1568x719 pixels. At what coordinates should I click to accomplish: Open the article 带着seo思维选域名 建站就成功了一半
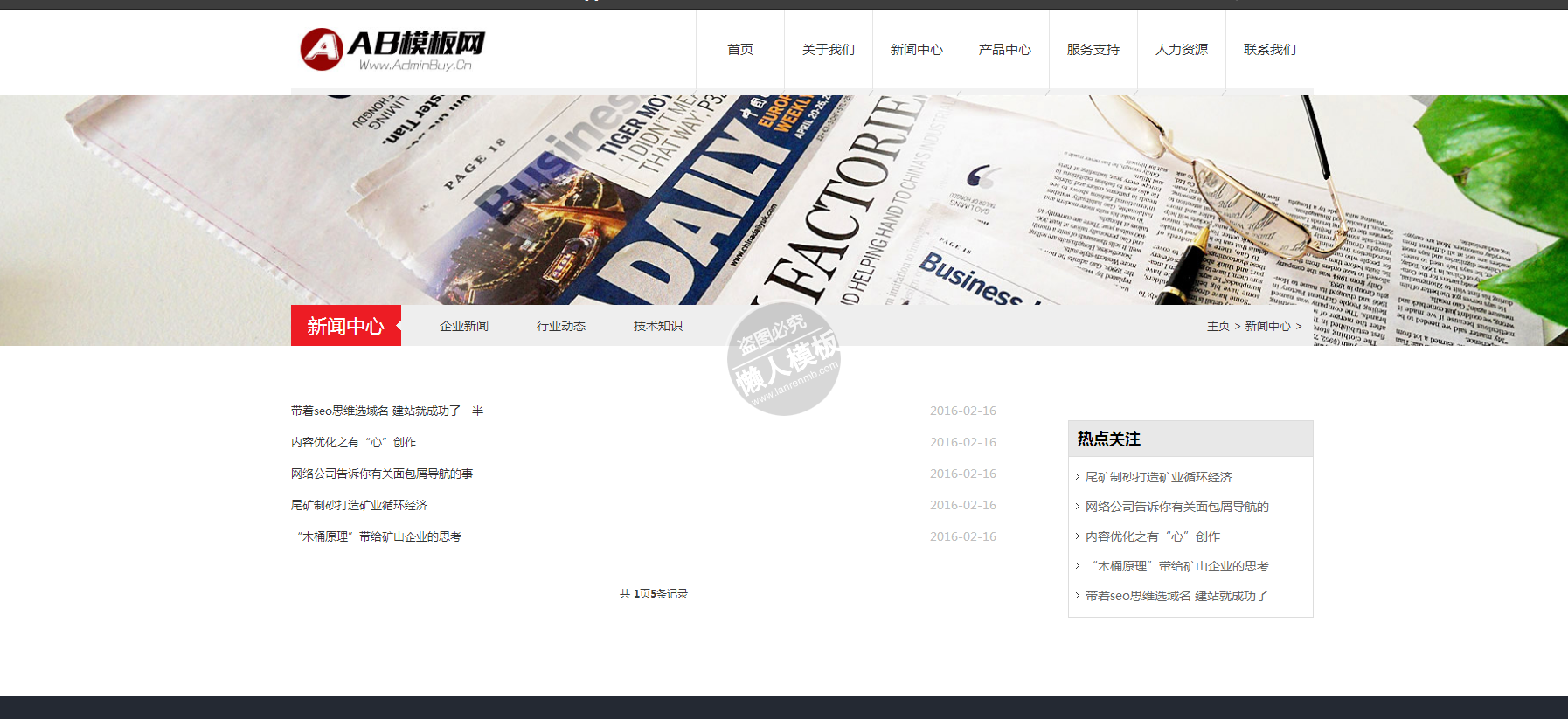387,411
